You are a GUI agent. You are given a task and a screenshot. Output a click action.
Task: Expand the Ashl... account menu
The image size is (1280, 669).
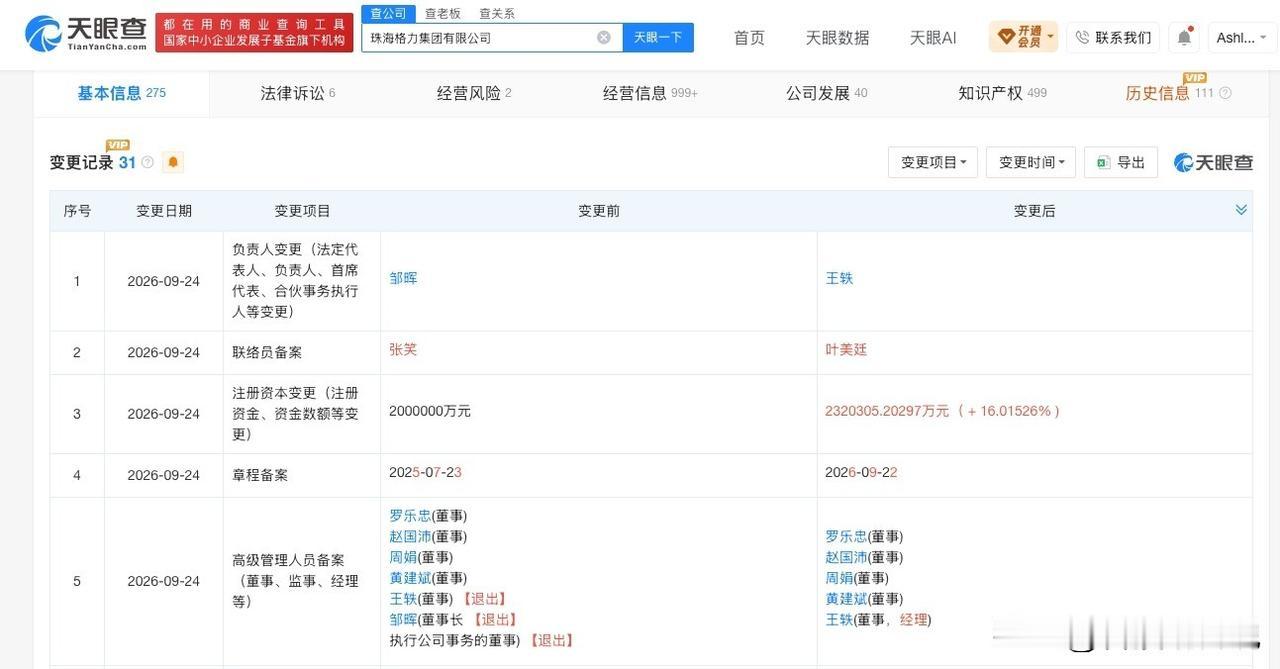click(1242, 38)
